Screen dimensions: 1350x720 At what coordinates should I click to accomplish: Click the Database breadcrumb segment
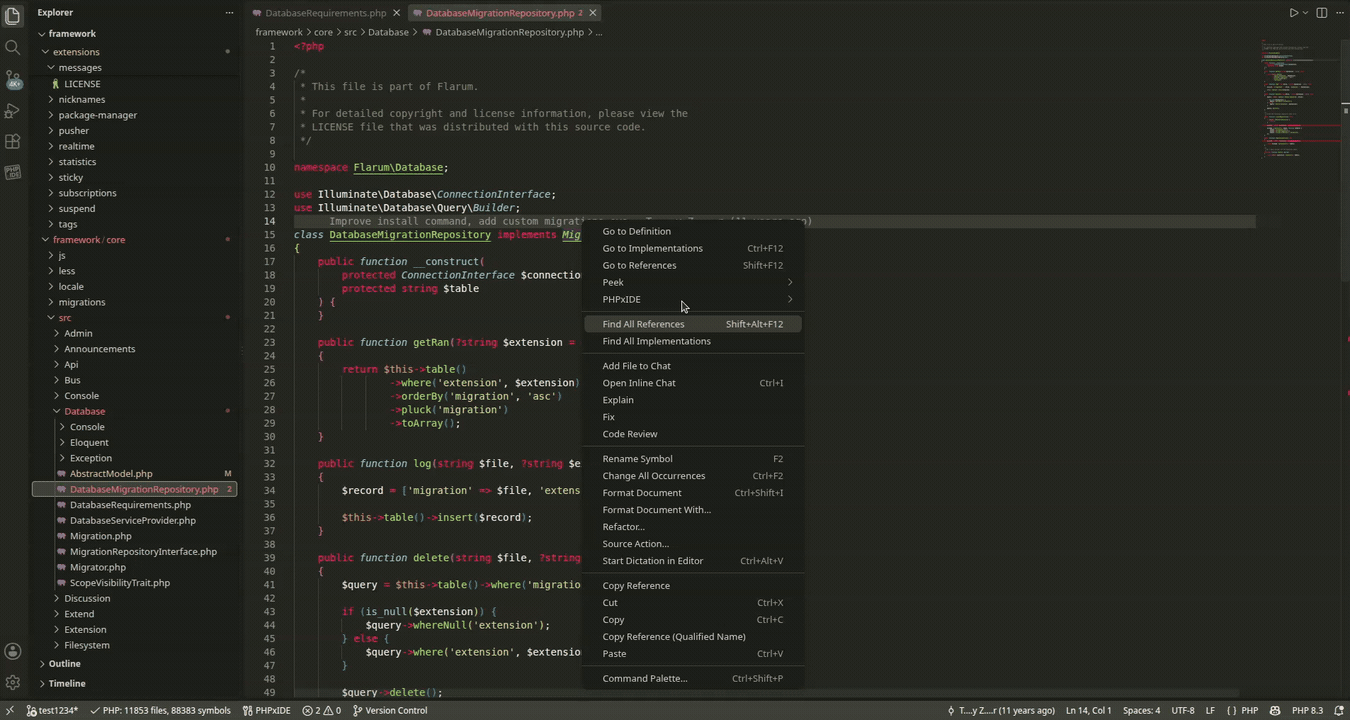click(x=388, y=32)
